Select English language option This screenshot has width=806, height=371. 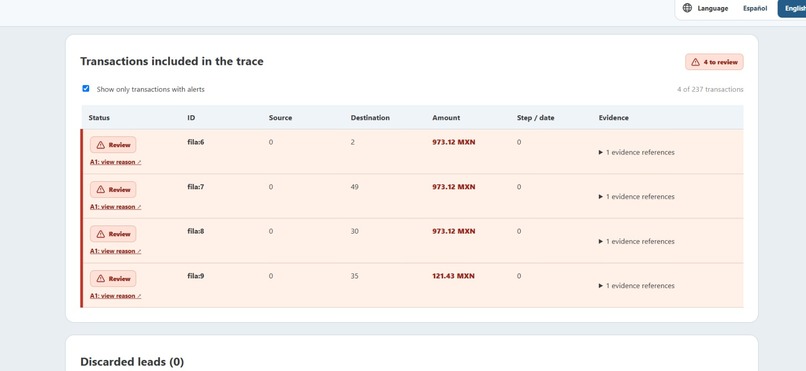[x=792, y=8]
